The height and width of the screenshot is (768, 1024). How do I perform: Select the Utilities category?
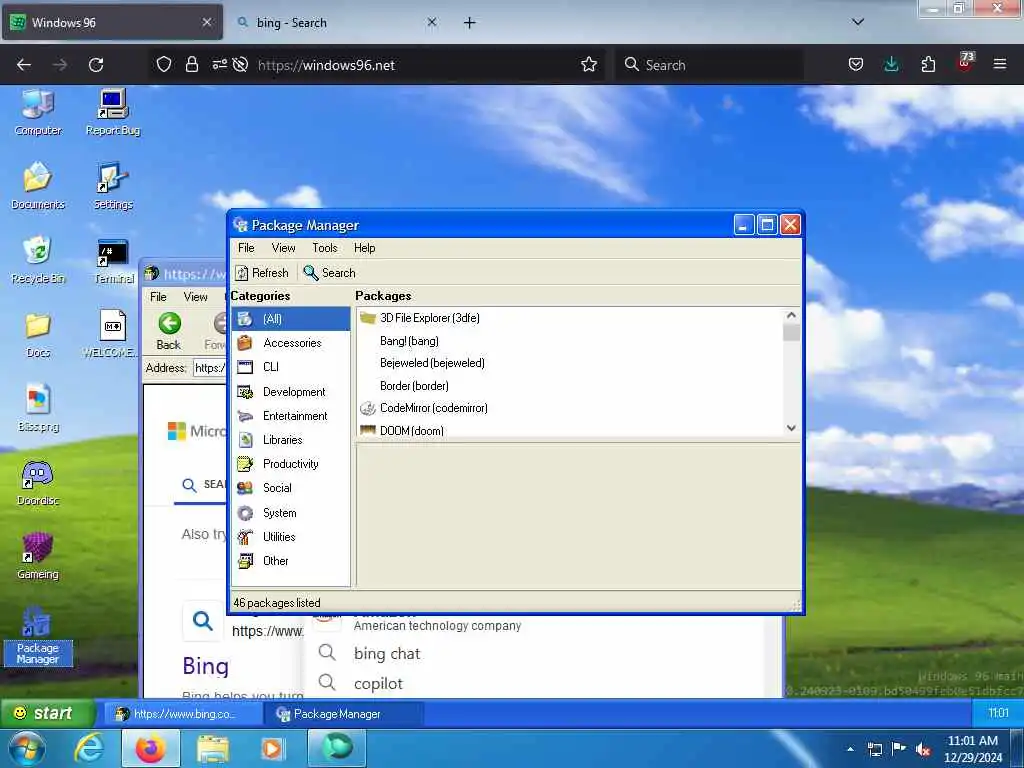(x=291, y=537)
